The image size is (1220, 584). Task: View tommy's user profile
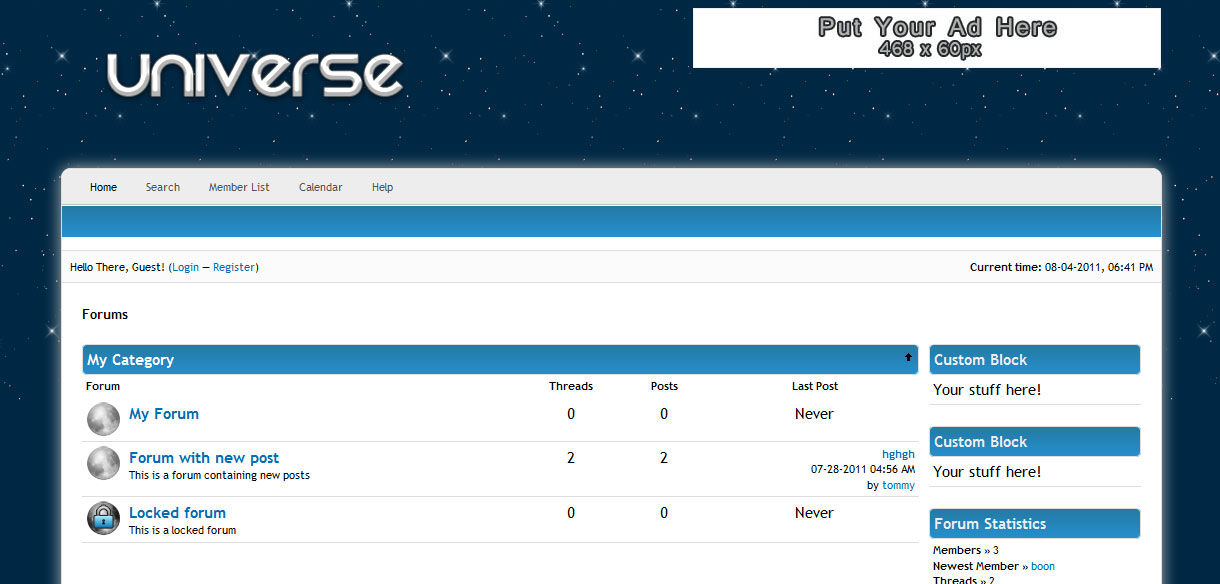[898, 485]
